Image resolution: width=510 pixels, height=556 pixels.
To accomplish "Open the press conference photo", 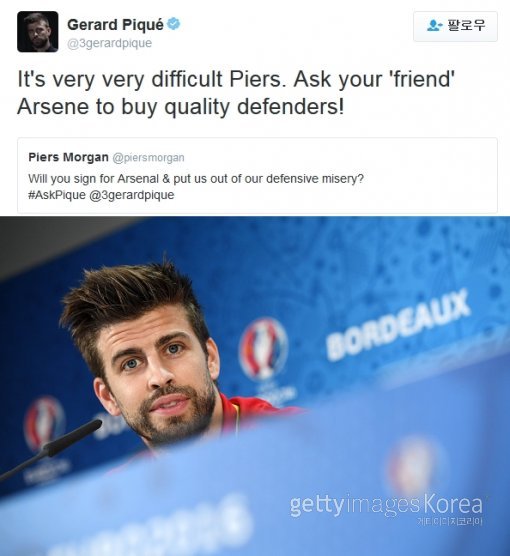I will (255, 386).
